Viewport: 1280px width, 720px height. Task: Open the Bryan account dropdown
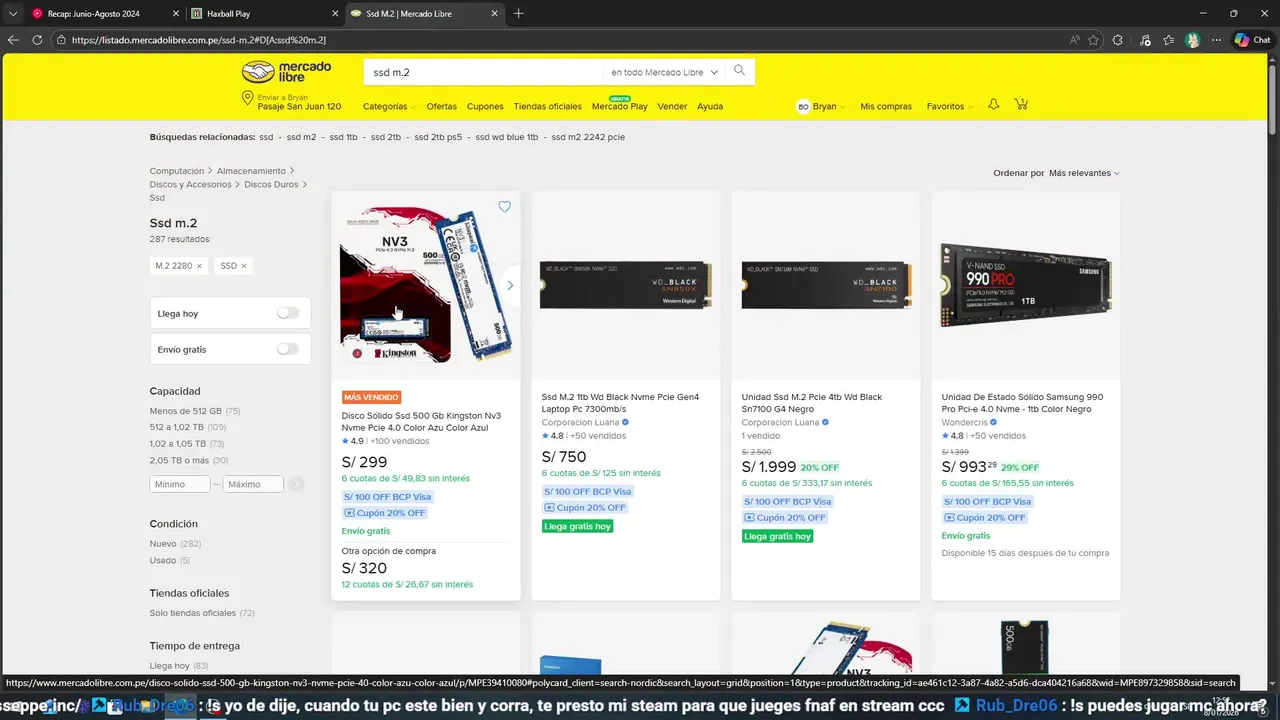tap(820, 106)
